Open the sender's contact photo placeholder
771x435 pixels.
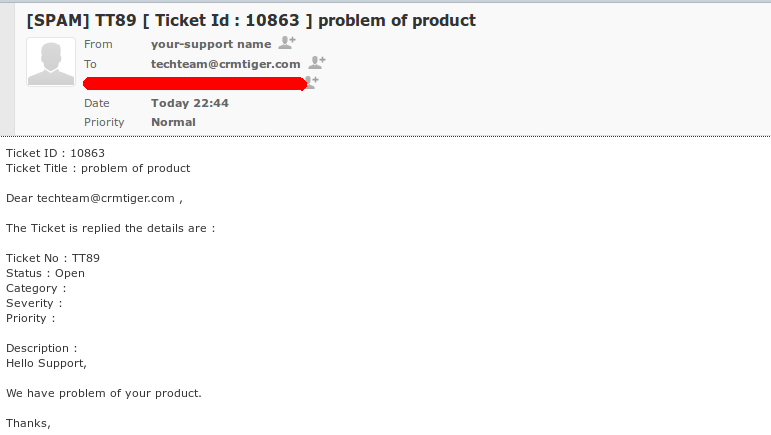coord(51,62)
